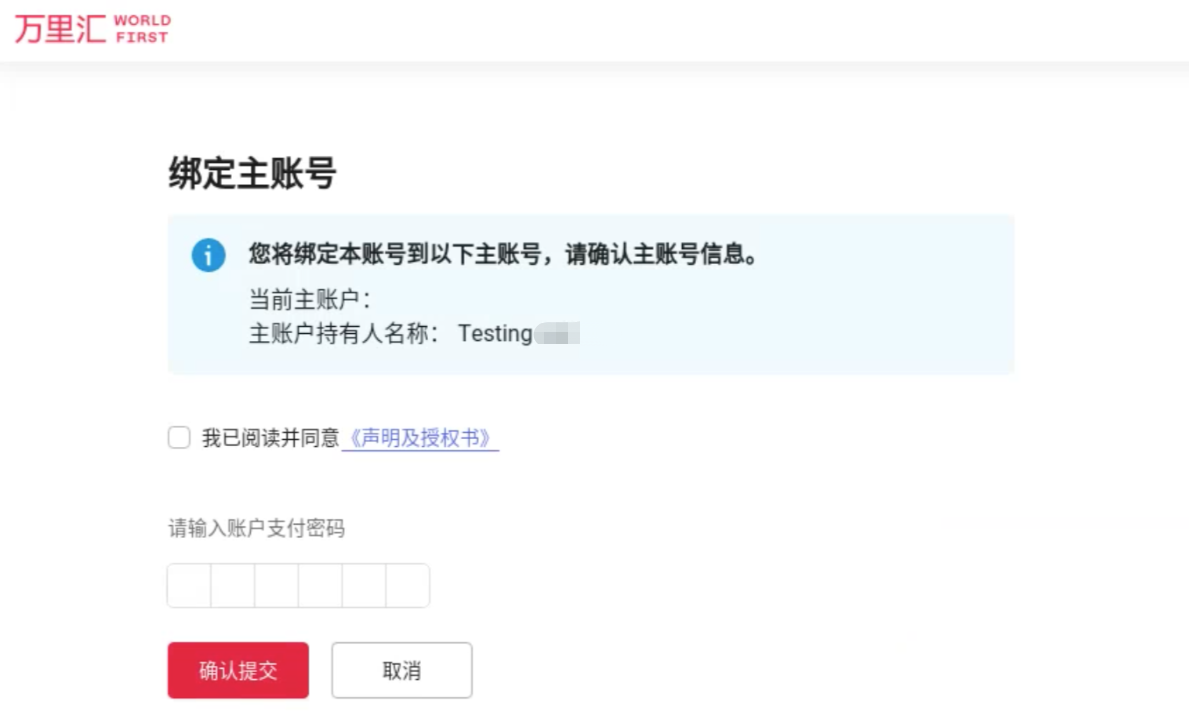The image size is (1189, 724).
Task: Click the blurred part of the holder name
Action: click(558, 334)
